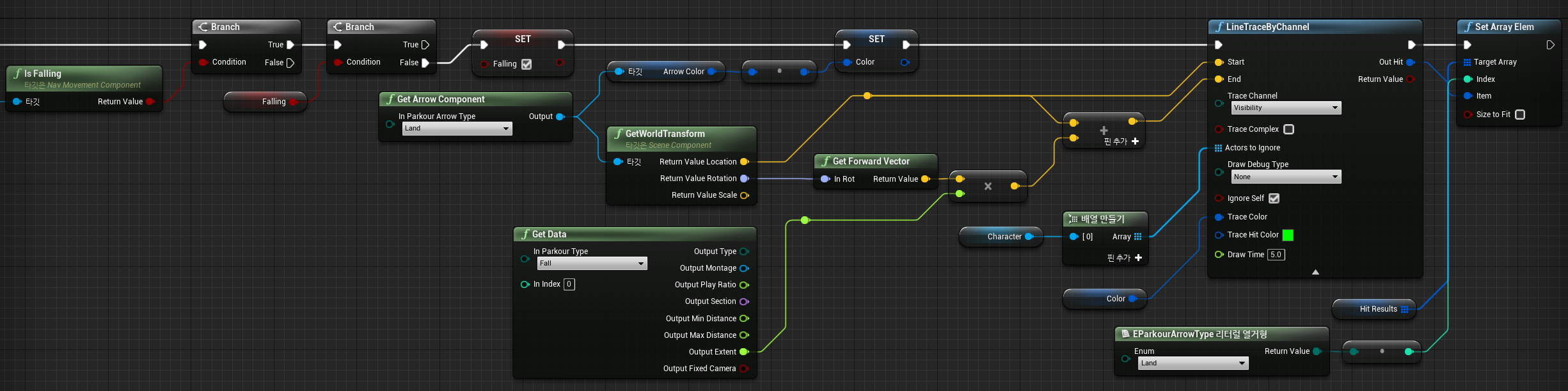Viewport: 1568px width, 391px height.
Task: Click the green Trace Hit Color swatch
Action: [1288, 235]
